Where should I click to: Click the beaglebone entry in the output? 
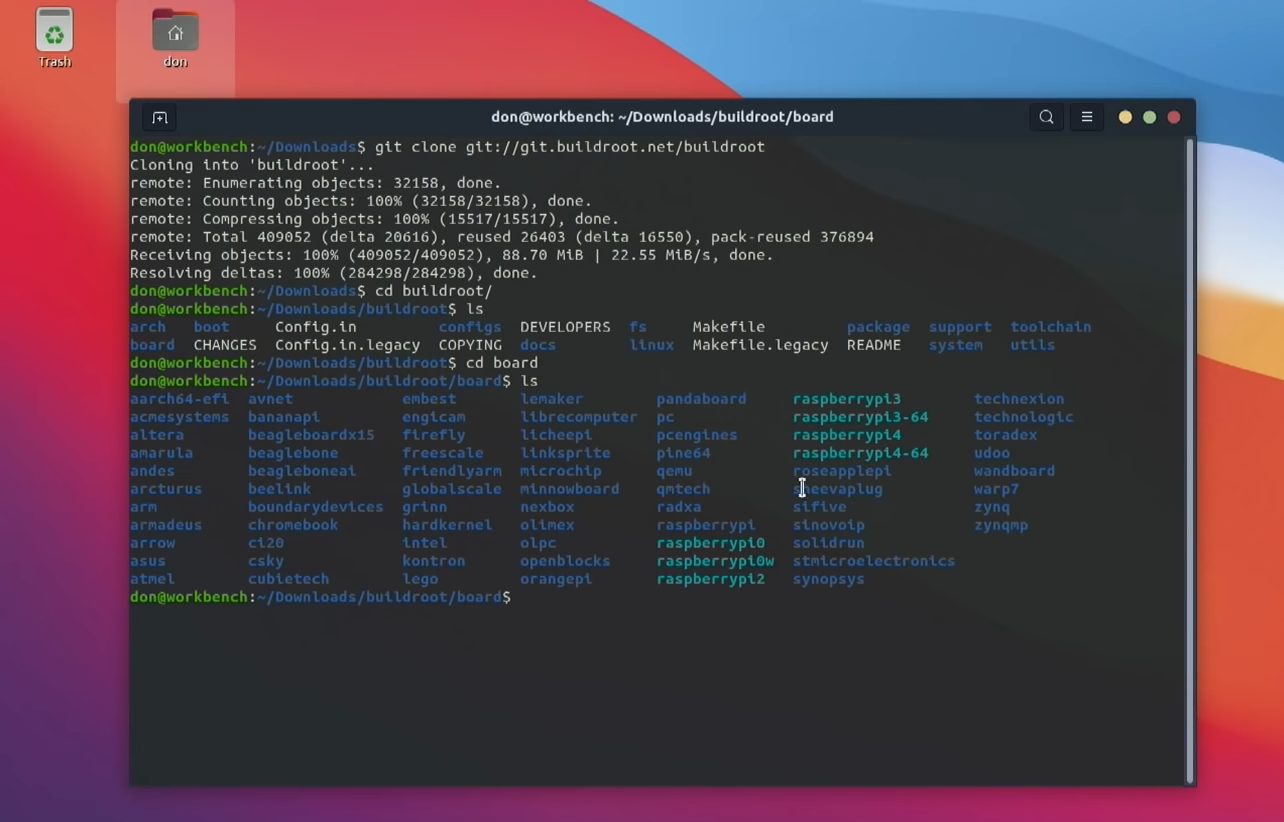[x=294, y=453]
